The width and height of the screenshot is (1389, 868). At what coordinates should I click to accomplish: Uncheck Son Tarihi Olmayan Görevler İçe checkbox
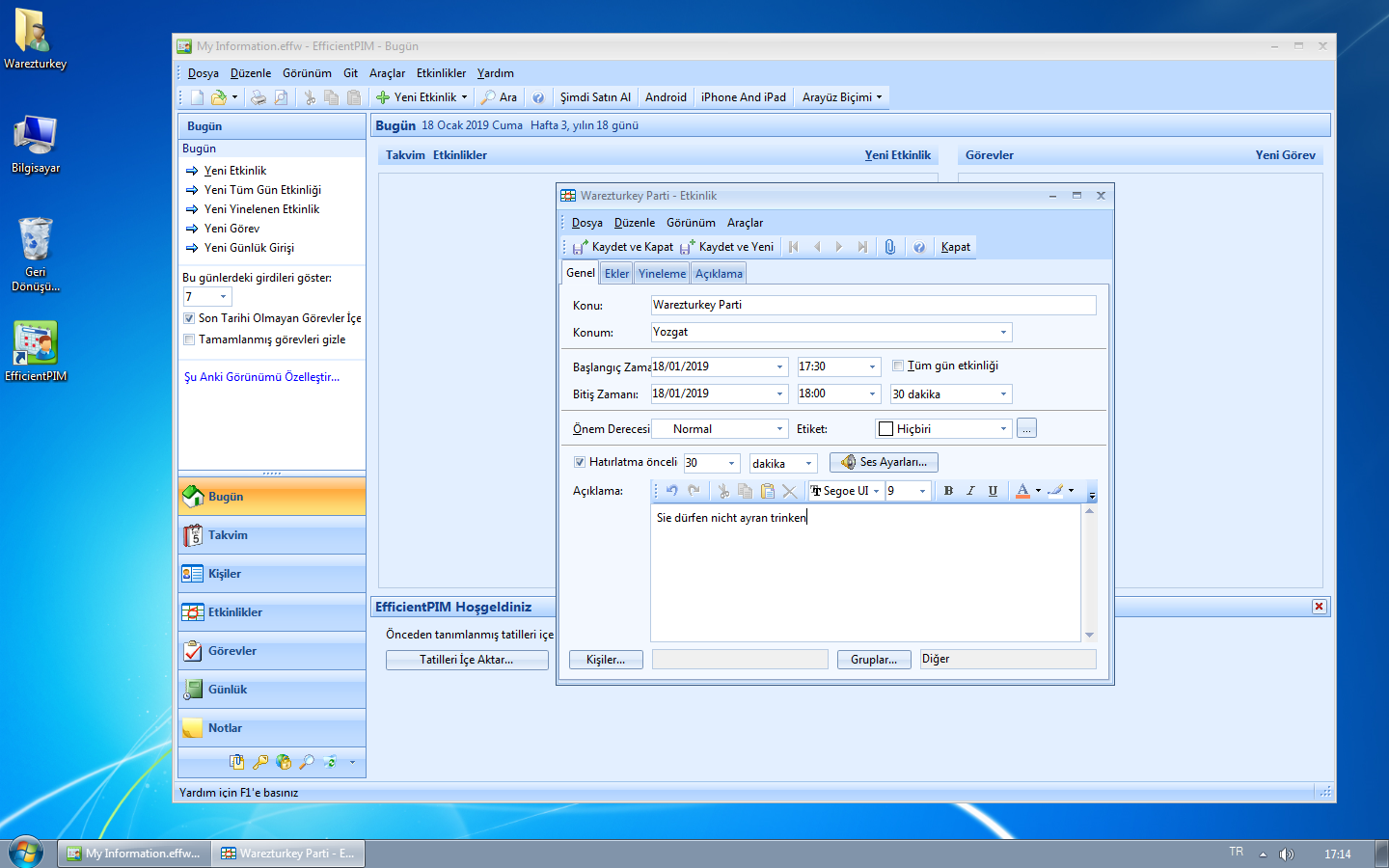click(189, 318)
